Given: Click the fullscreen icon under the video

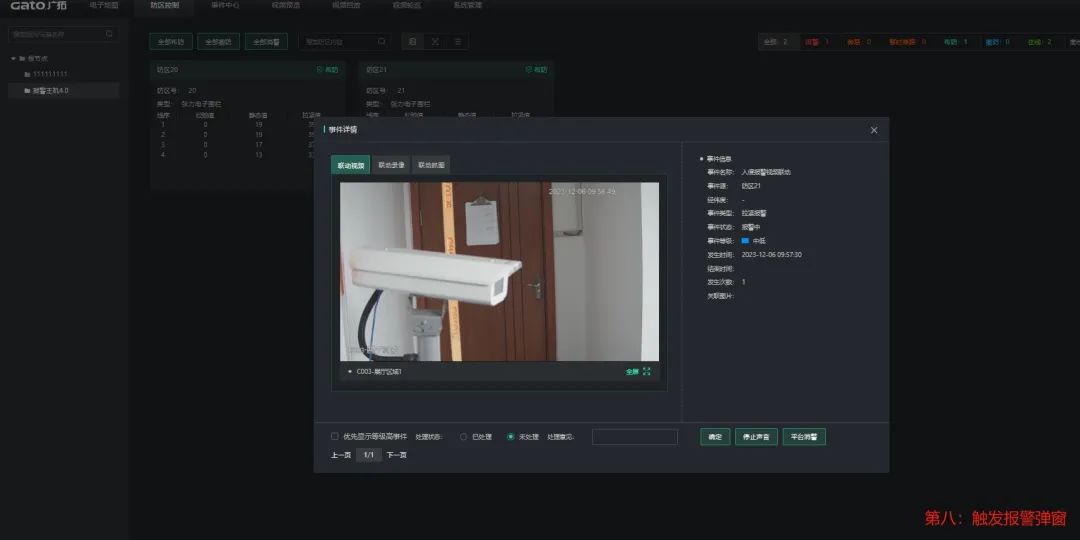Looking at the screenshot, I should 646,371.
